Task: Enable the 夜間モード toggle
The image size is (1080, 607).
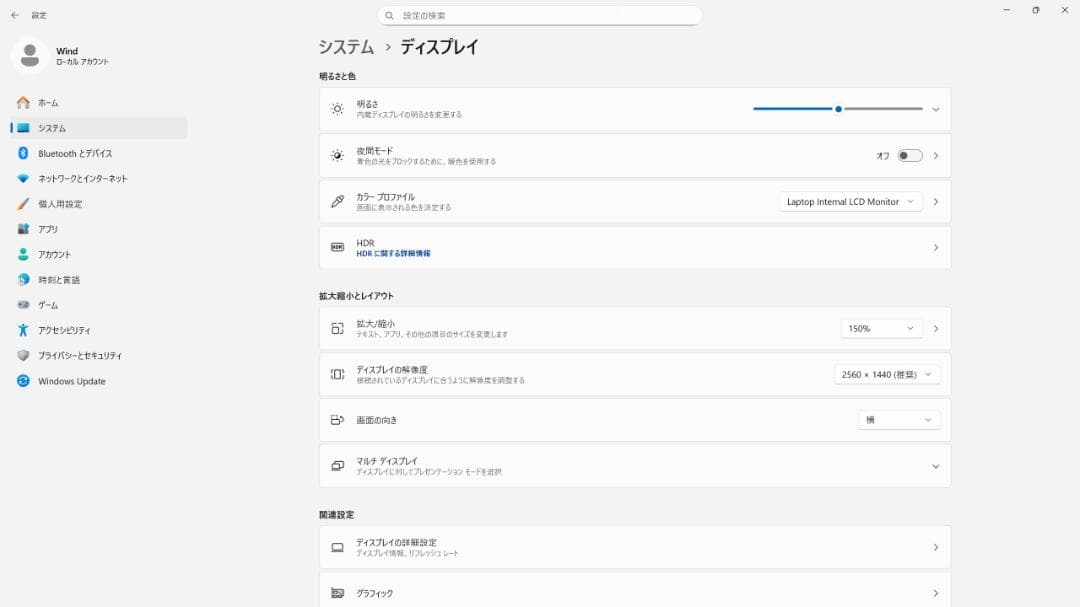Action: (x=911, y=155)
